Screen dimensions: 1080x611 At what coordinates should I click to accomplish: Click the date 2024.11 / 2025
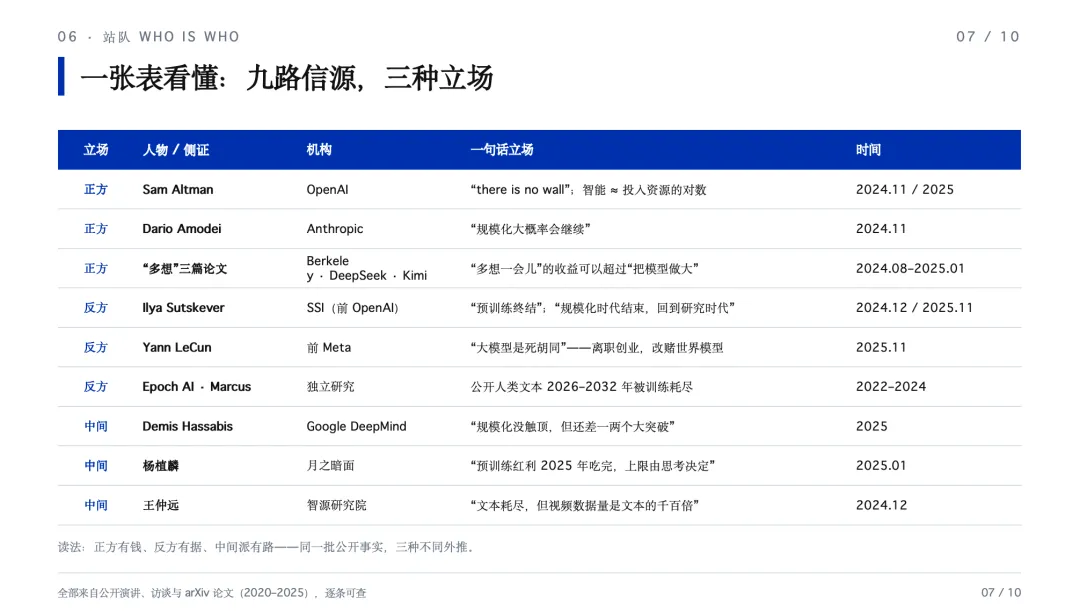(904, 189)
